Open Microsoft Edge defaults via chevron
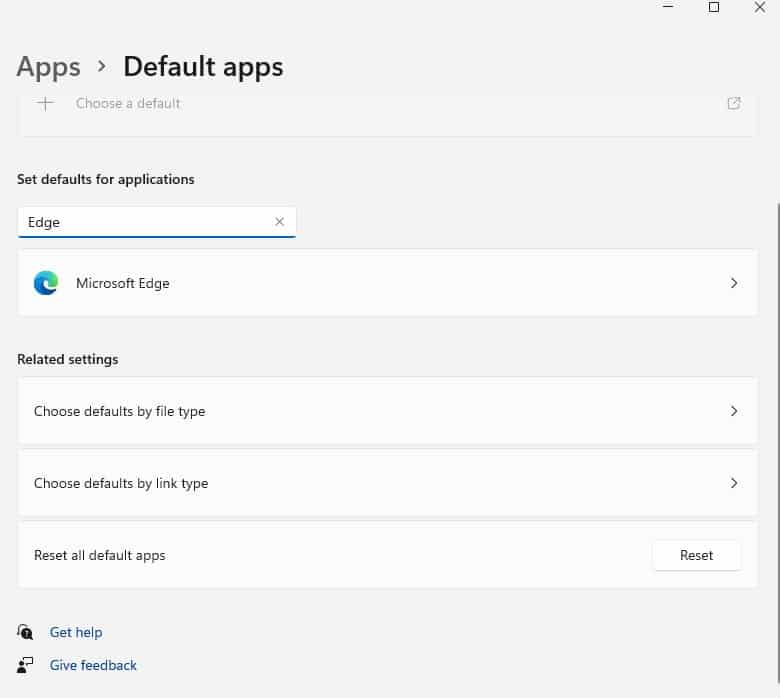Image resolution: width=780 pixels, height=698 pixels. coord(734,283)
